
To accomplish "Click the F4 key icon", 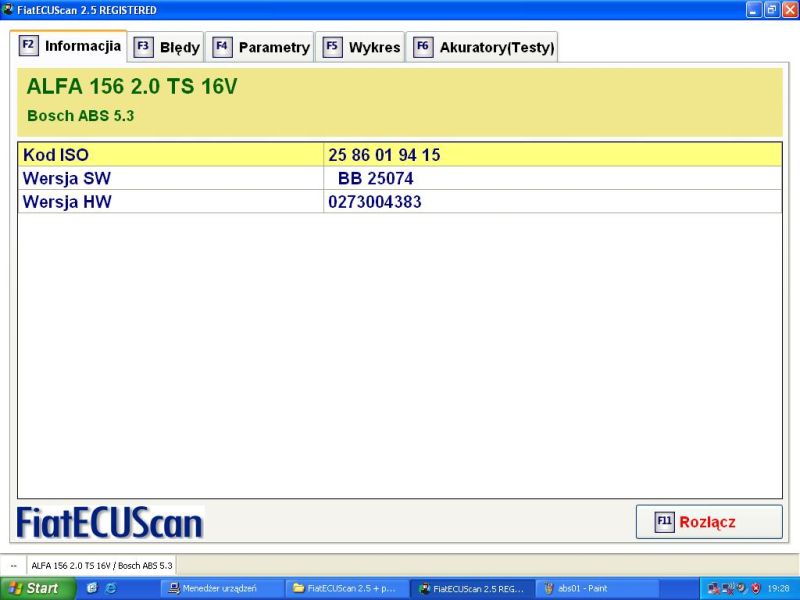I will click(222, 47).
